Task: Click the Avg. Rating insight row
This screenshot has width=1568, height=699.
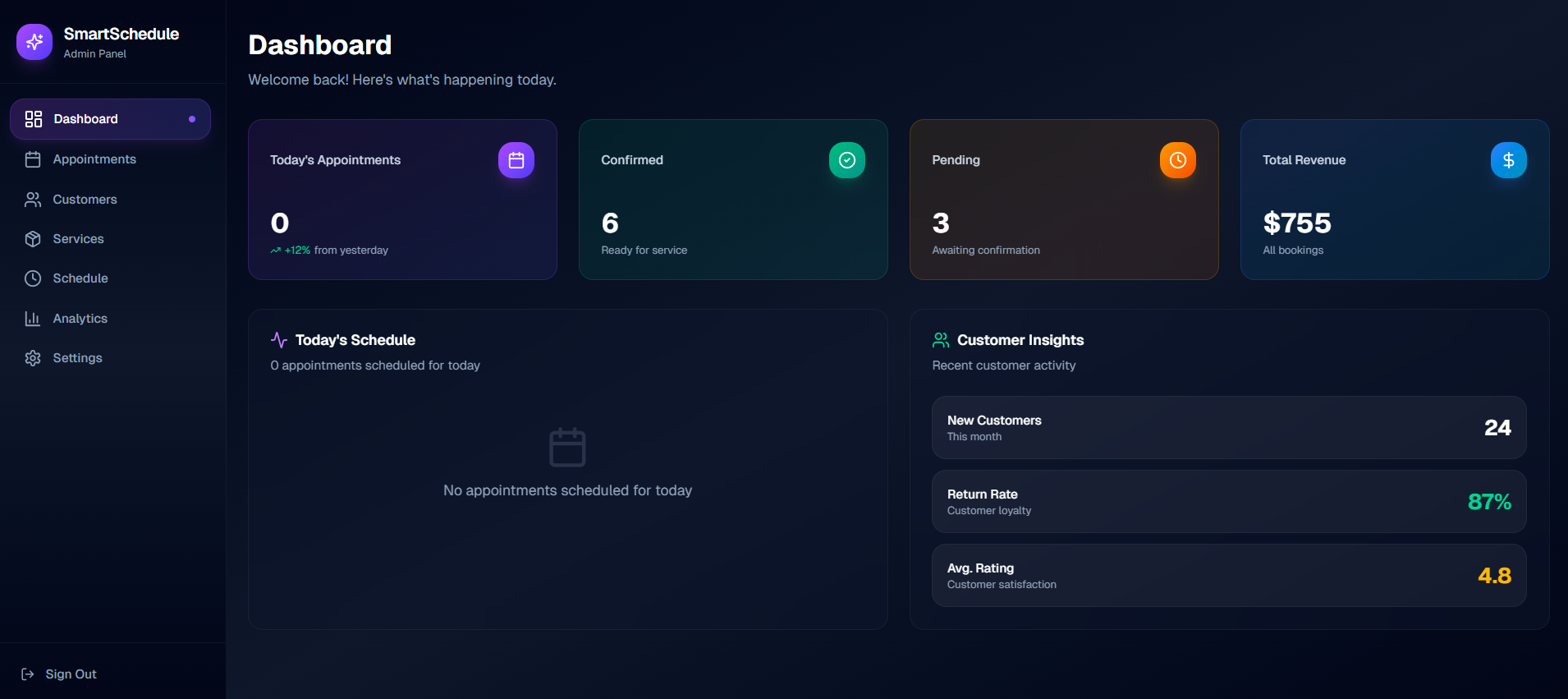Action: coord(1228,576)
